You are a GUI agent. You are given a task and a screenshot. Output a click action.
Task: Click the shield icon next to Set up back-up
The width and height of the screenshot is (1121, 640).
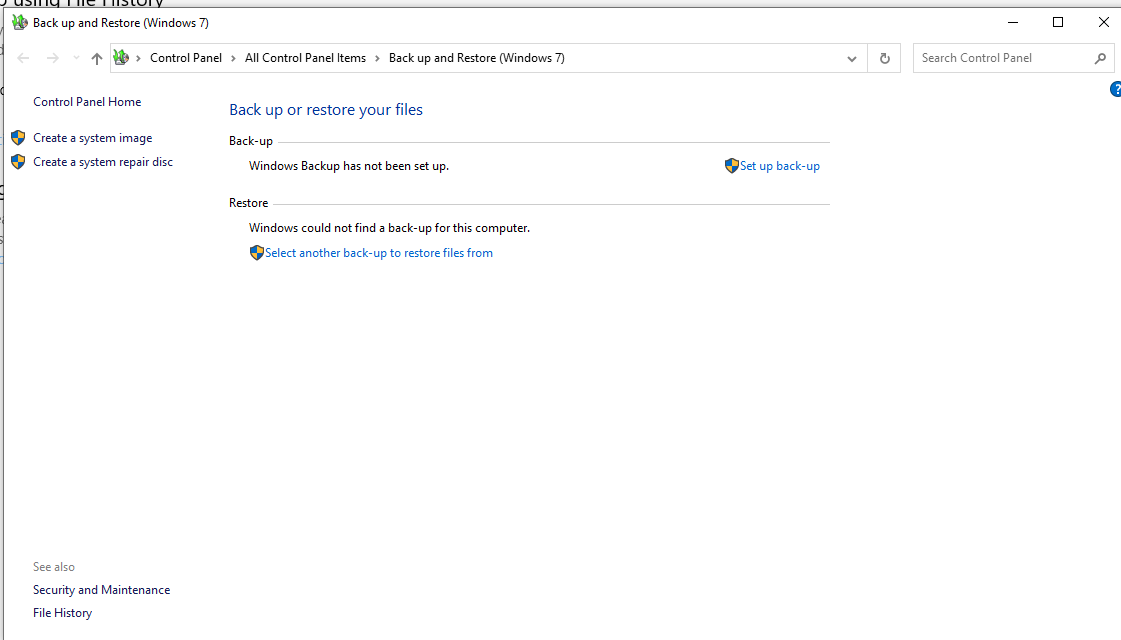(731, 166)
